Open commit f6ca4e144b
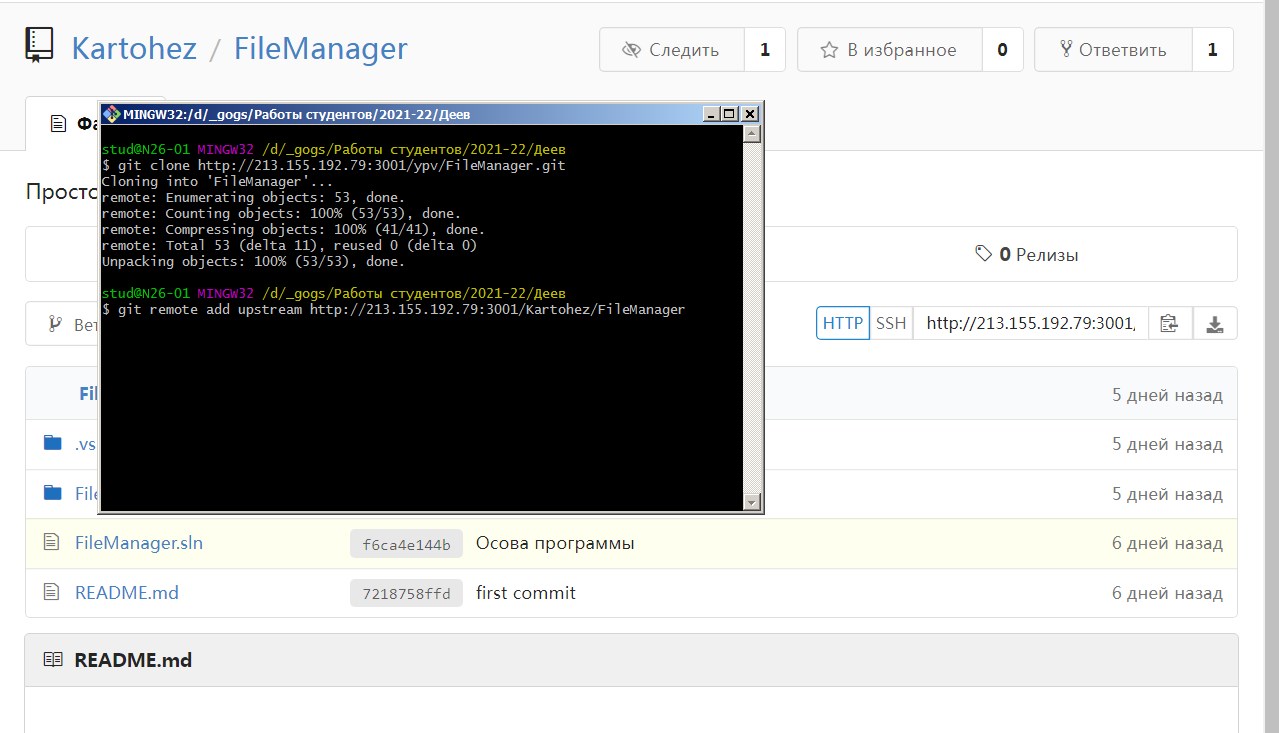1279x733 pixels. [406, 544]
